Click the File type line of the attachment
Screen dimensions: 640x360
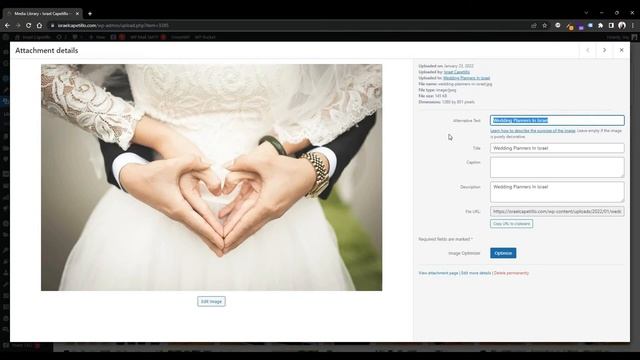(437, 90)
